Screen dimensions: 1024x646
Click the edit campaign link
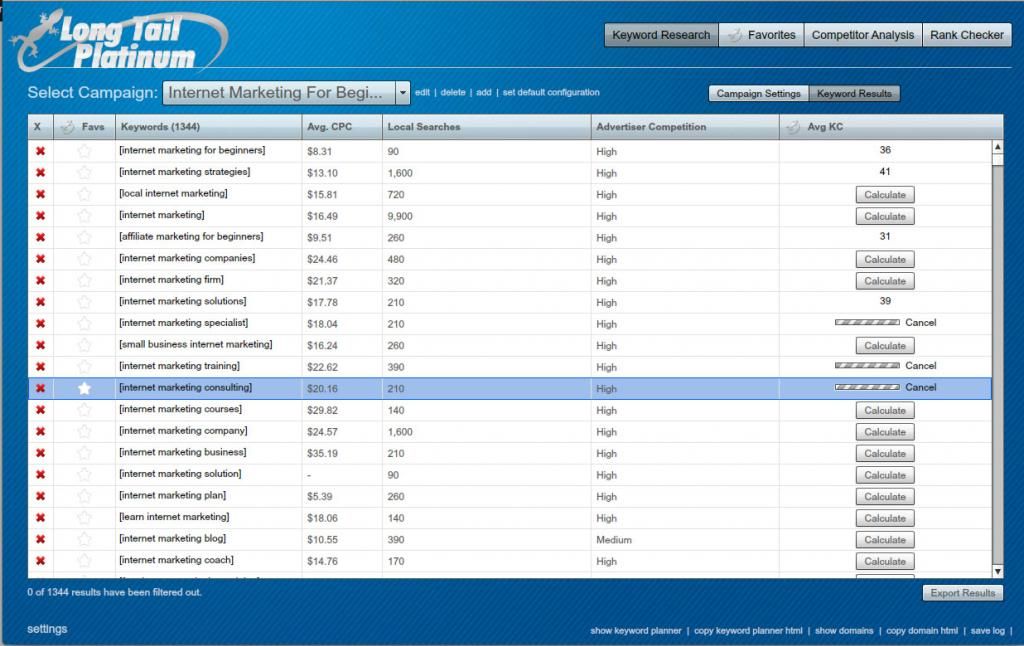[x=423, y=92]
